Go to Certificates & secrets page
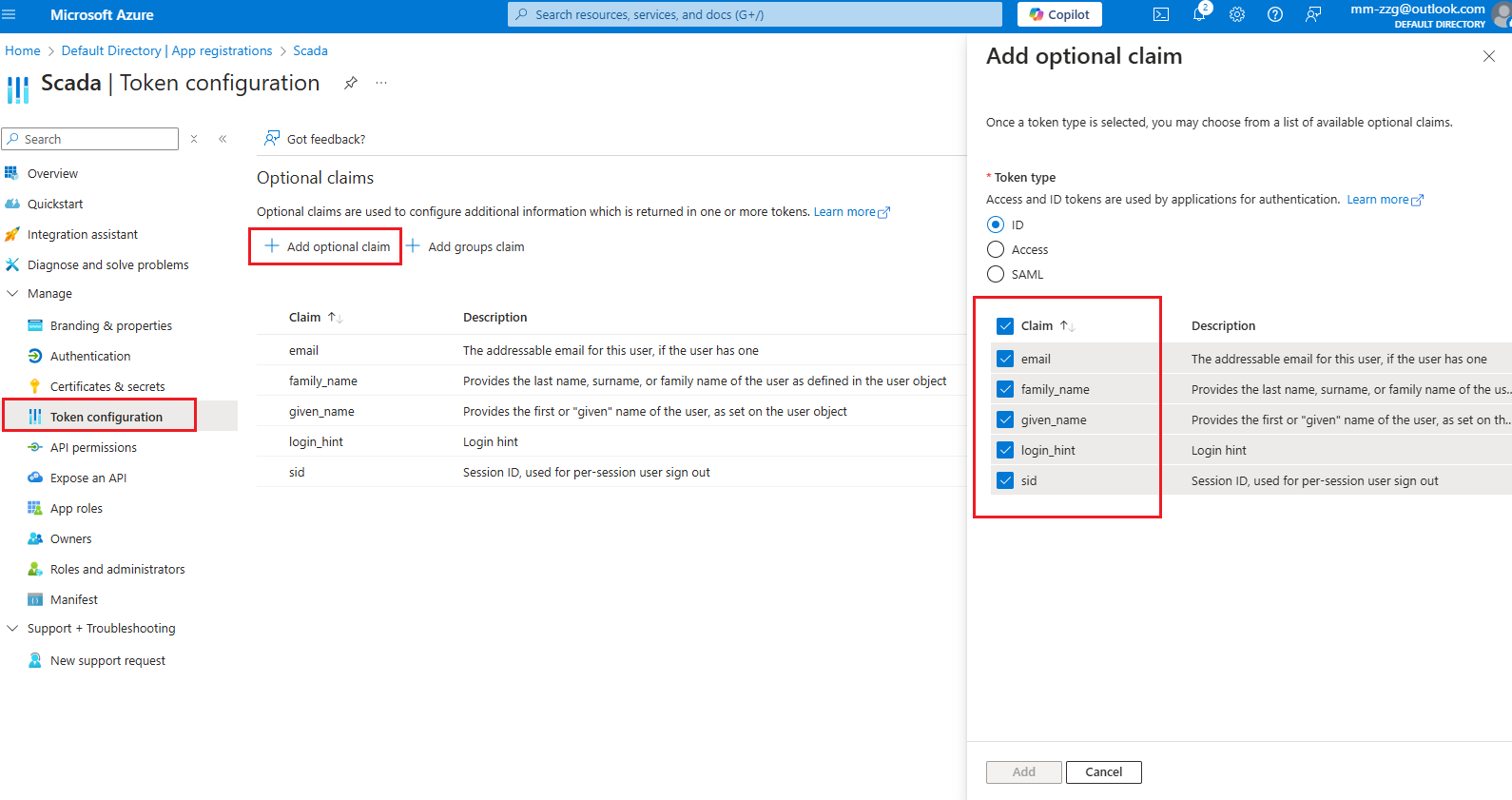This screenshot has height=800, width=1512. point(107,386)
